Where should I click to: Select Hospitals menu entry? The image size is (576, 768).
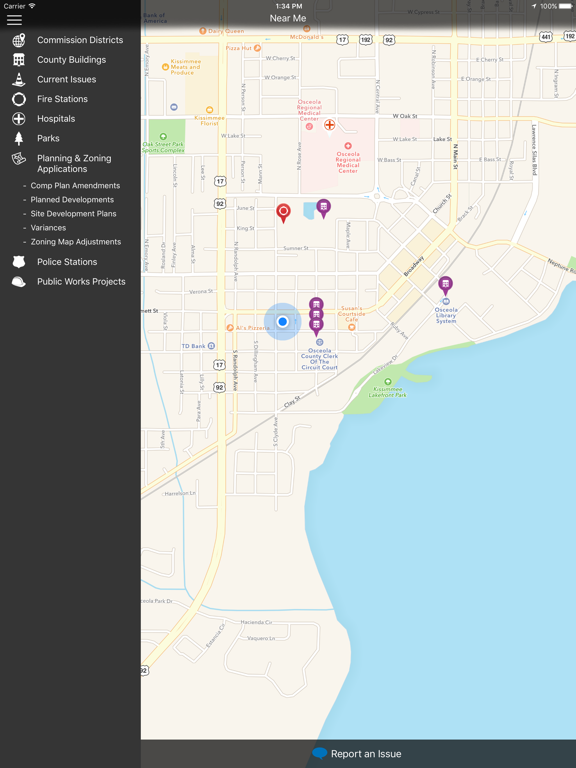[70, 119]
